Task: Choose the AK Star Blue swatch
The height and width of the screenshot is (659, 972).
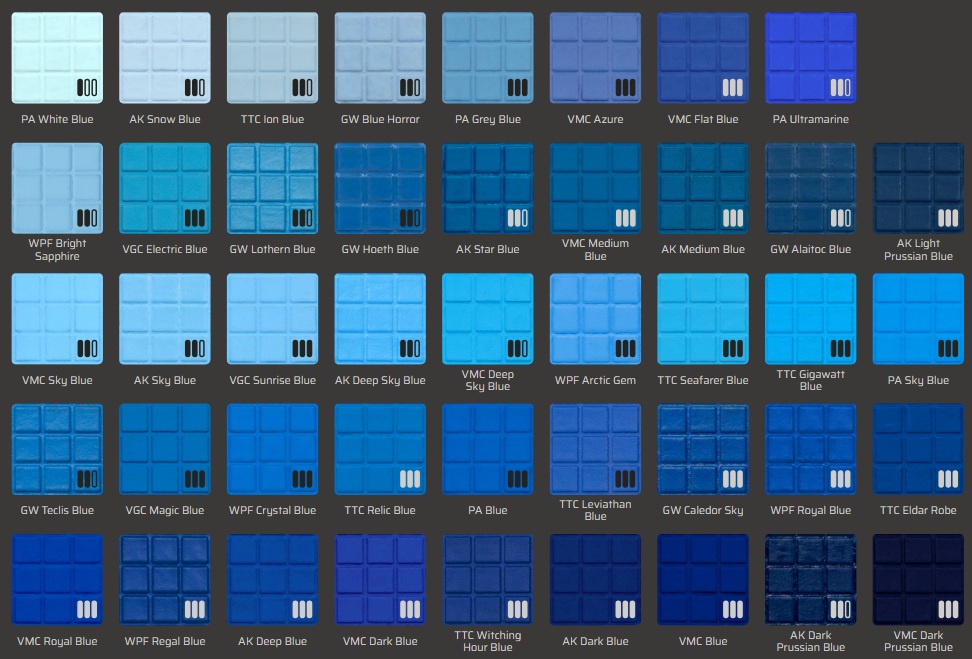Action: [x=488, y=188]
